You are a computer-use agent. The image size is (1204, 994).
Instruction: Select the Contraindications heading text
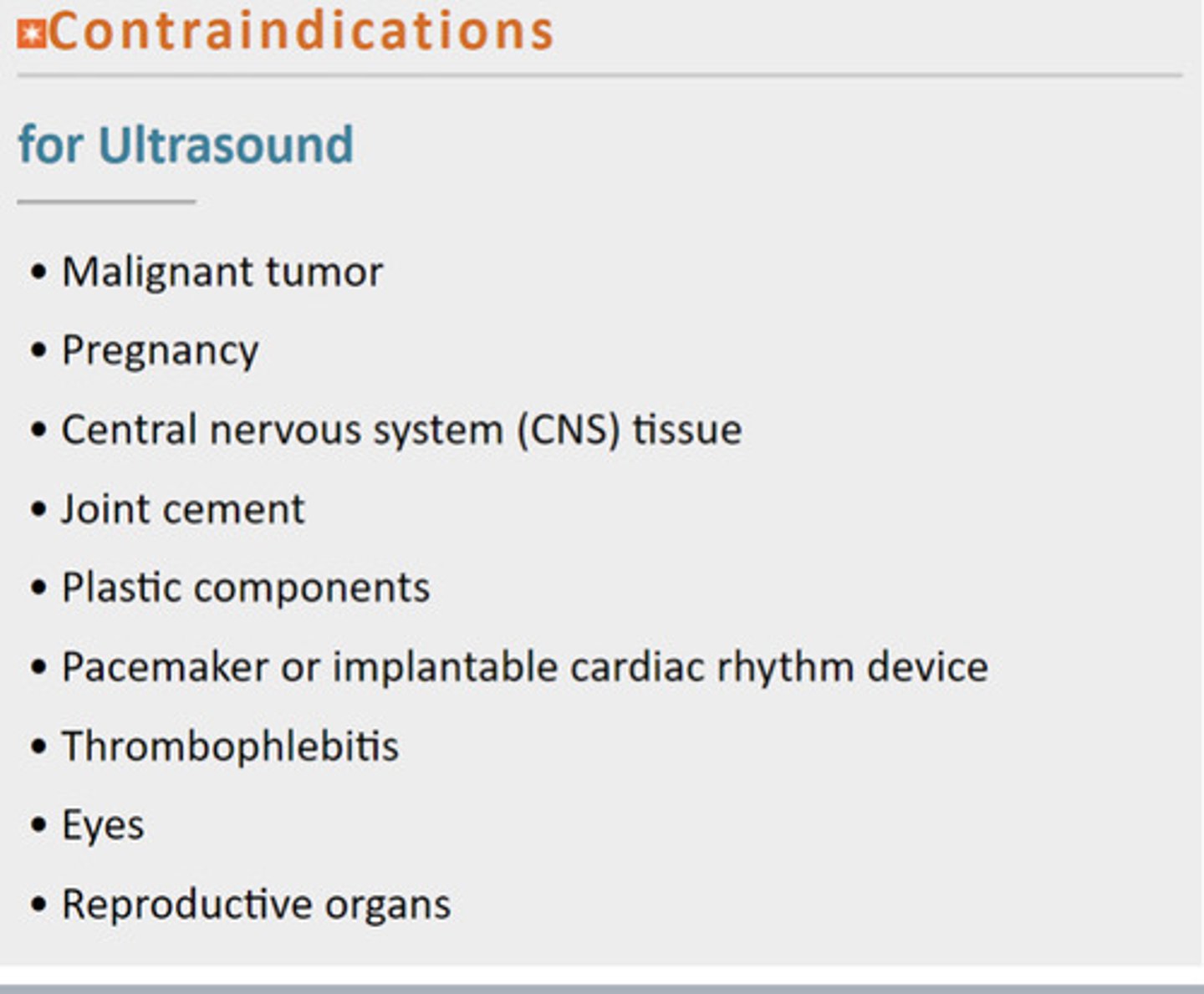tap(301, 31)
